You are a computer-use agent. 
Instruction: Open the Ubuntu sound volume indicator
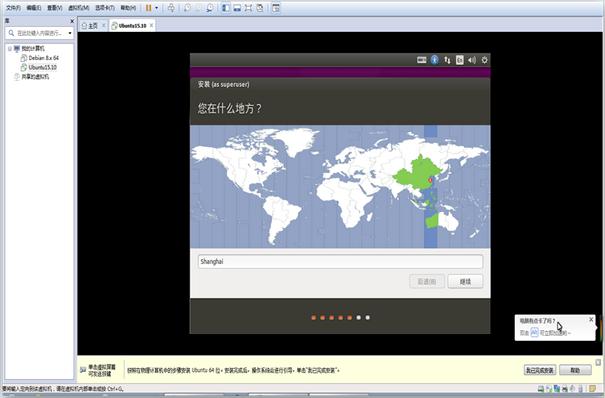[x=472, y=60]
